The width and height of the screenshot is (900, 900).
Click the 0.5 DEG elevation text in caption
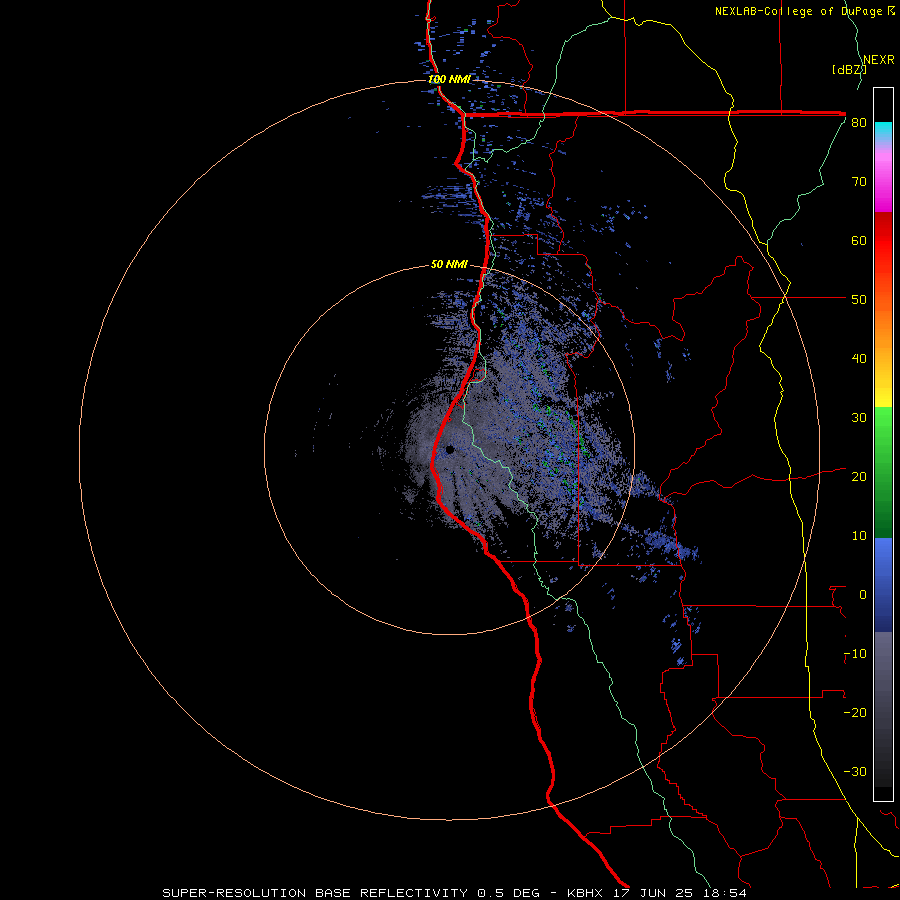509,893
